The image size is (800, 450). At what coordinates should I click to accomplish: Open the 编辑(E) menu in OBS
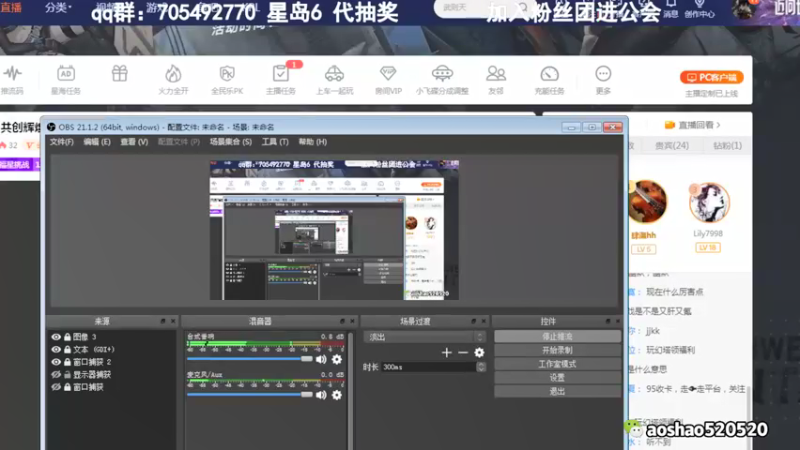tap(97, 142)
